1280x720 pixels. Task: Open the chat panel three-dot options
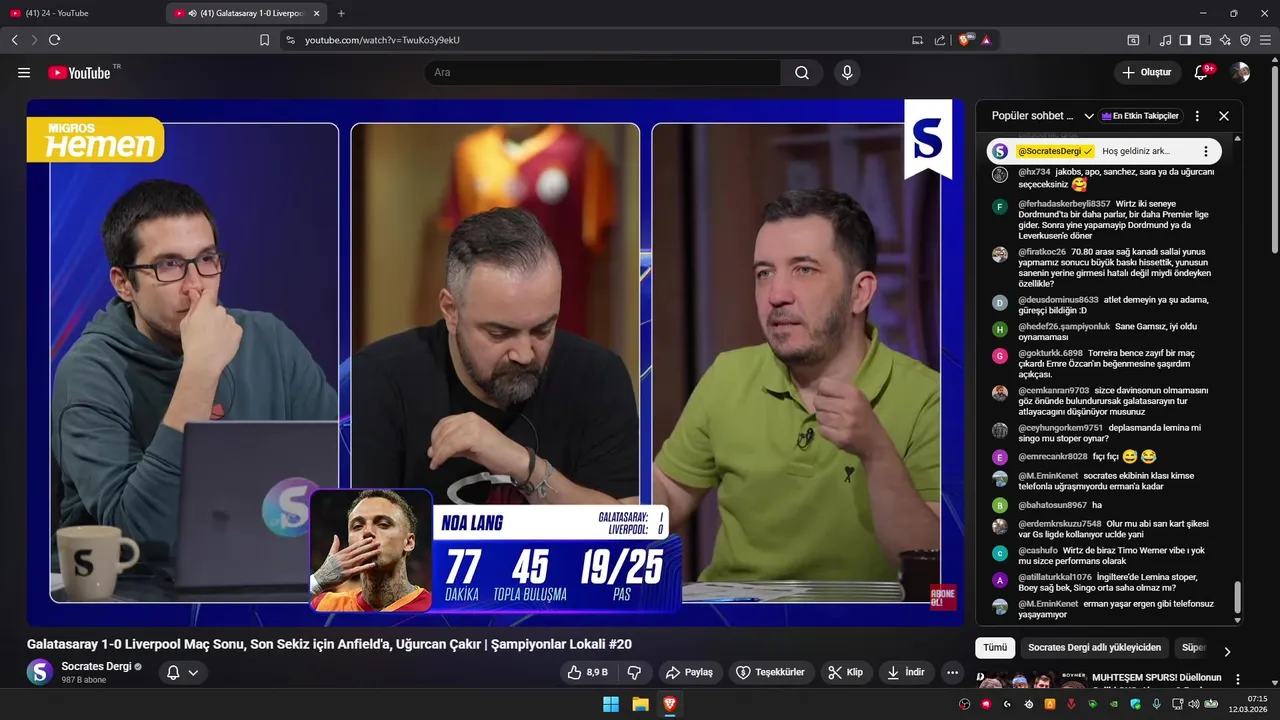pyautogui.click(x=1197, y=116)
